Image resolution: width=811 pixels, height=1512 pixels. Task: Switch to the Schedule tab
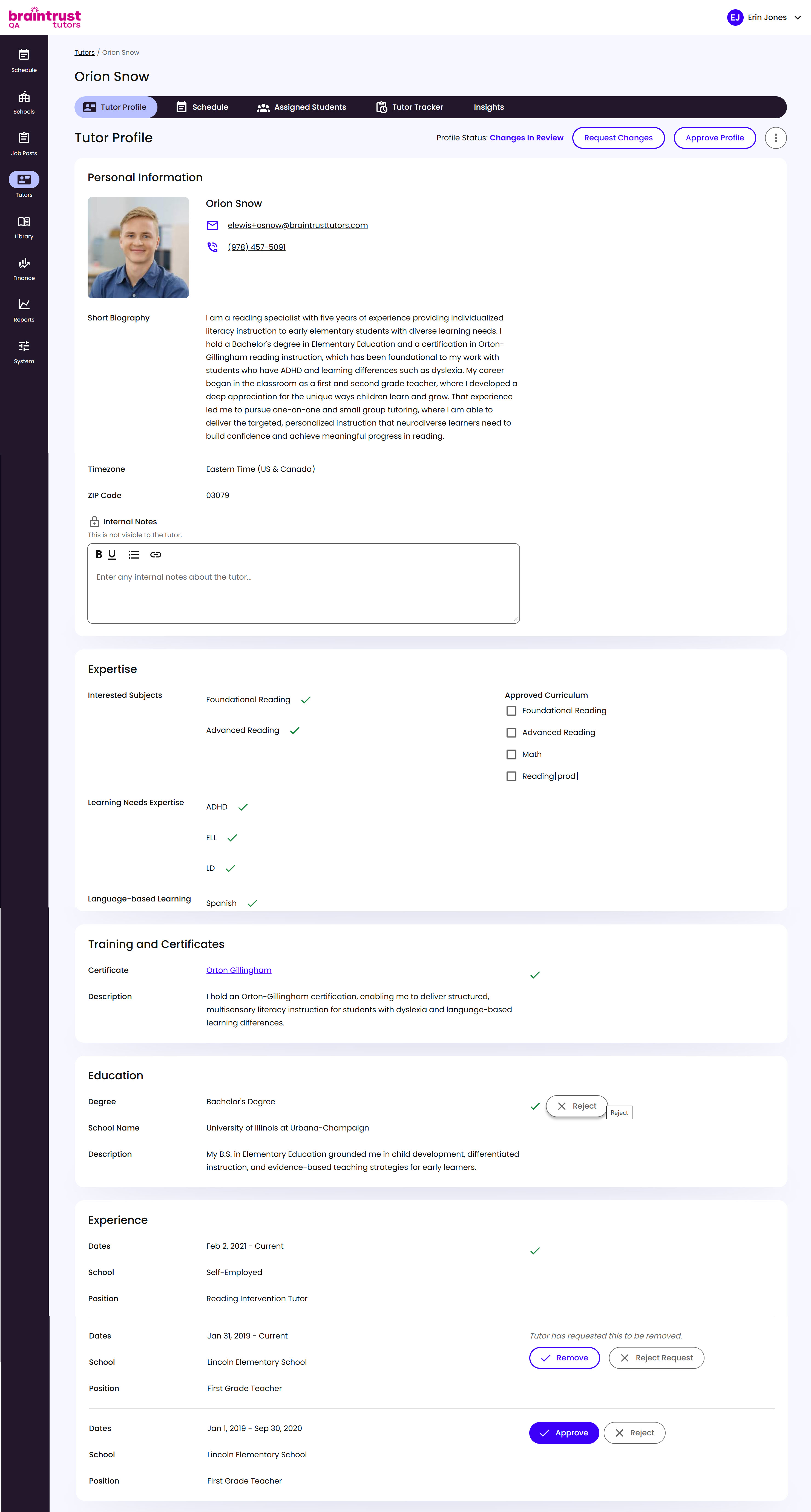[x=202, y=107]
